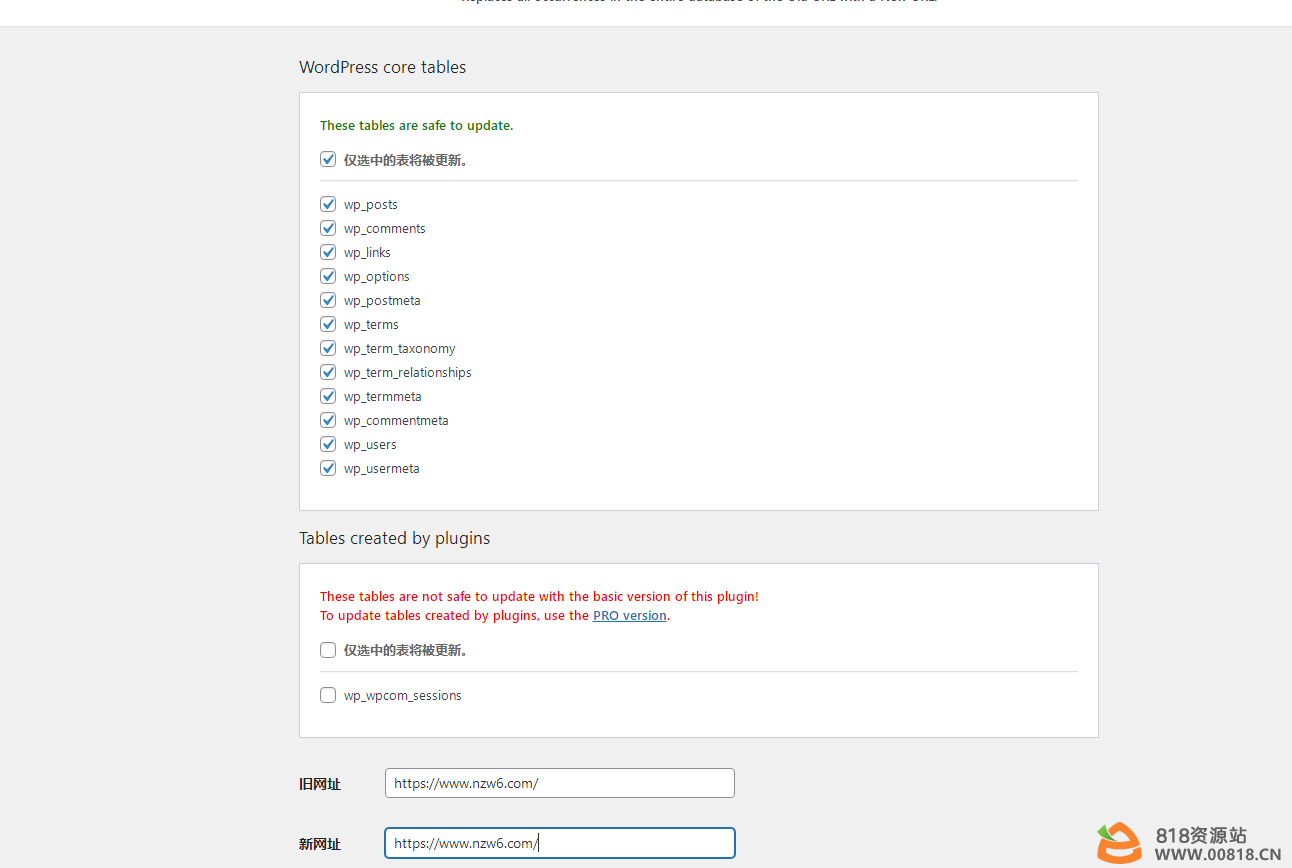Screen dimensions: 1292x868
Task: Toggle the wp_terms checkbox
Action: [x=328, y=324]
